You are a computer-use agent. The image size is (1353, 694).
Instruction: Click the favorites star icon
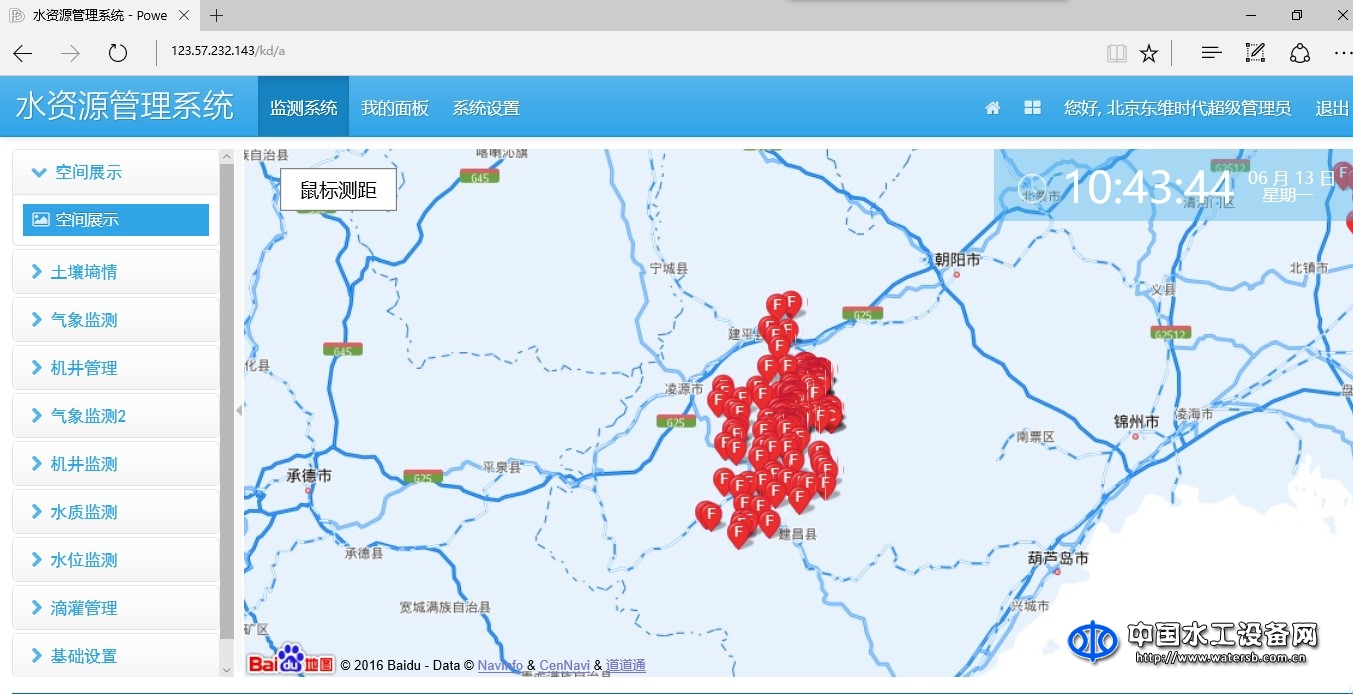(1149, 53)
